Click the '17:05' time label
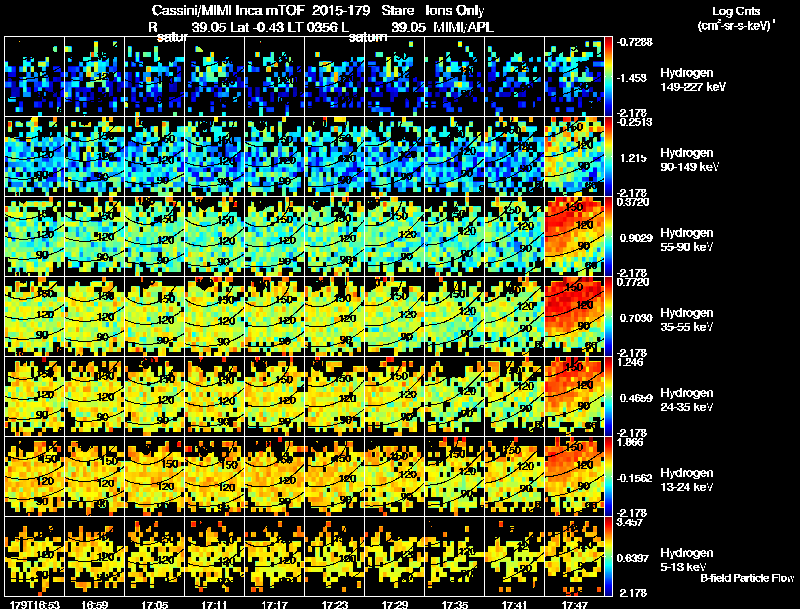 tap(155, 605)
